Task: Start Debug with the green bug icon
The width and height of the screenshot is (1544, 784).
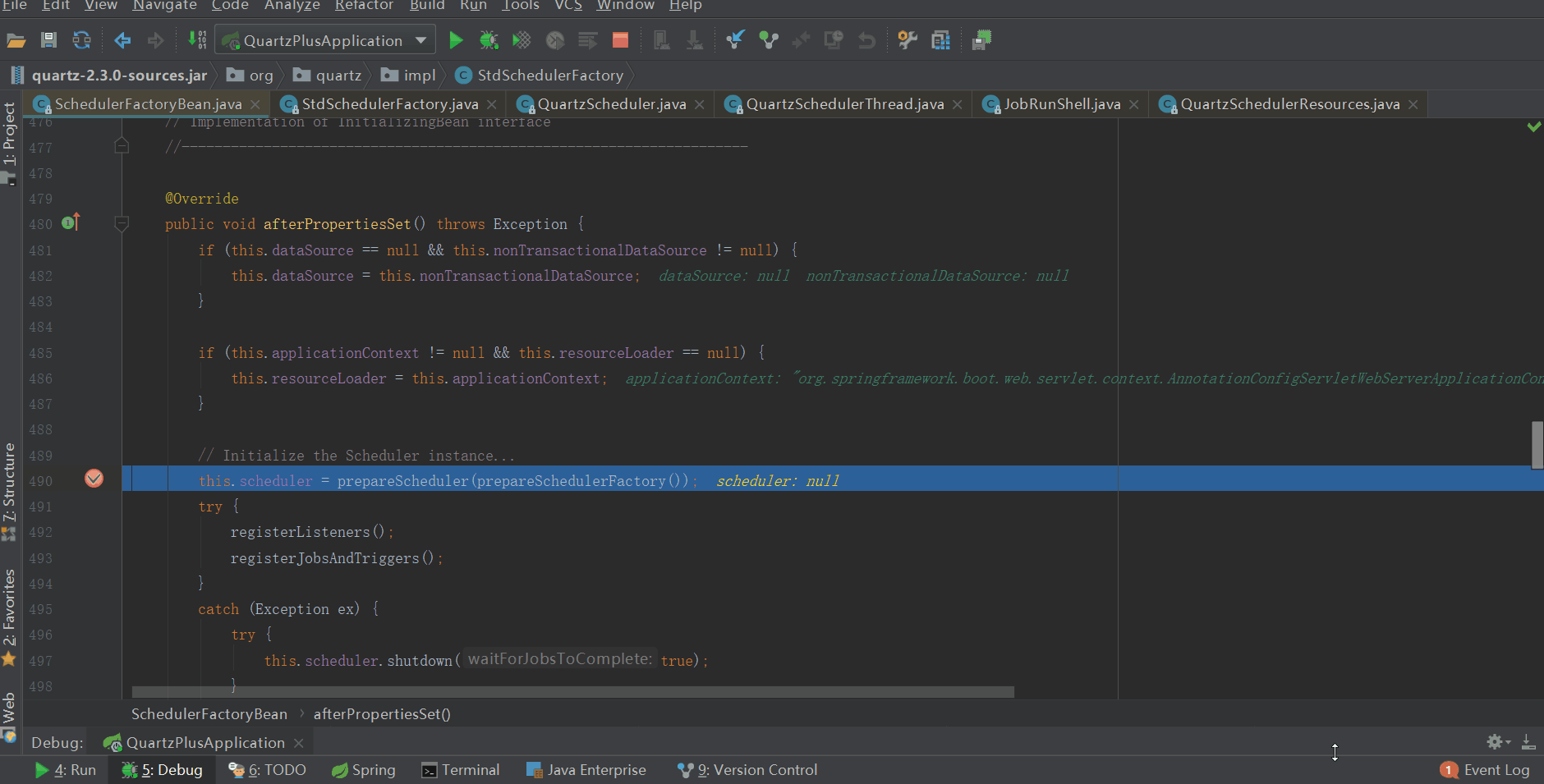Action: click(489, 40)
